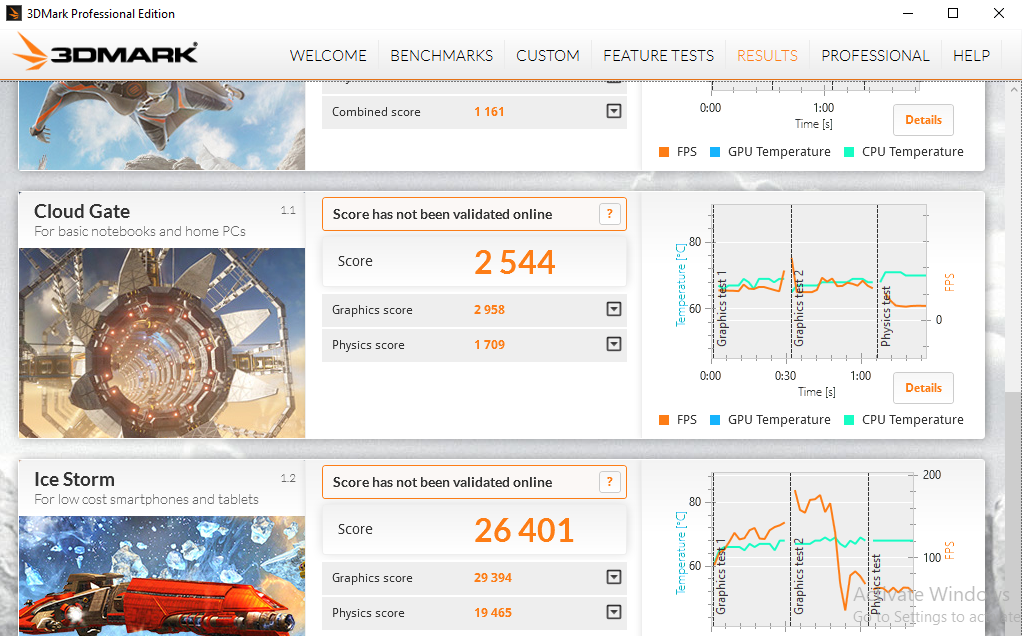The width and height of the screenshot is (1022, 636).
Task: Open the PROFESSIONAL tab
Action: (875, 56)
